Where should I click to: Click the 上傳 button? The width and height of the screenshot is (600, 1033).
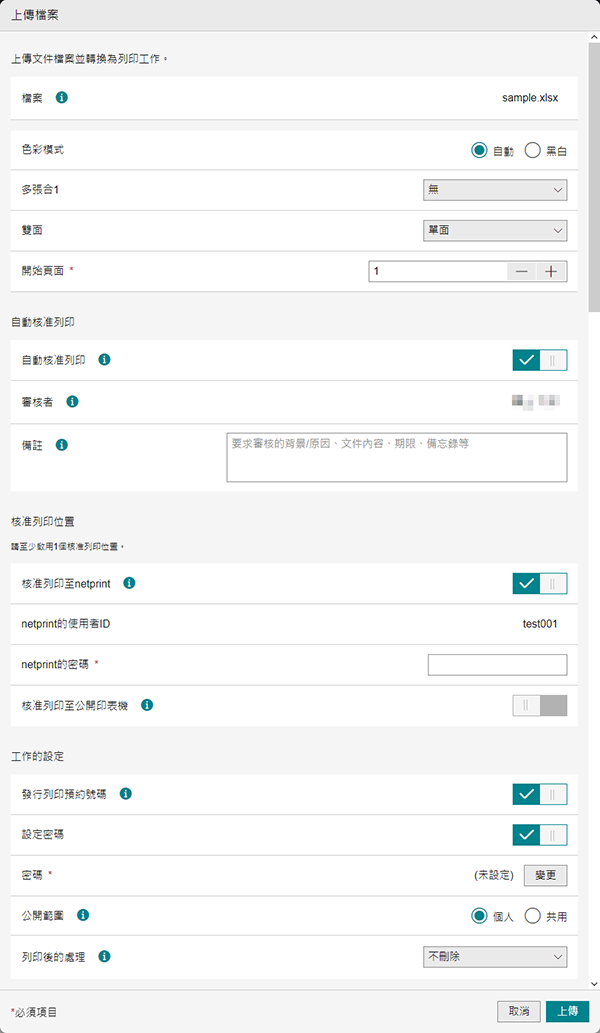pyautogui.click(x=567, y=1011)
